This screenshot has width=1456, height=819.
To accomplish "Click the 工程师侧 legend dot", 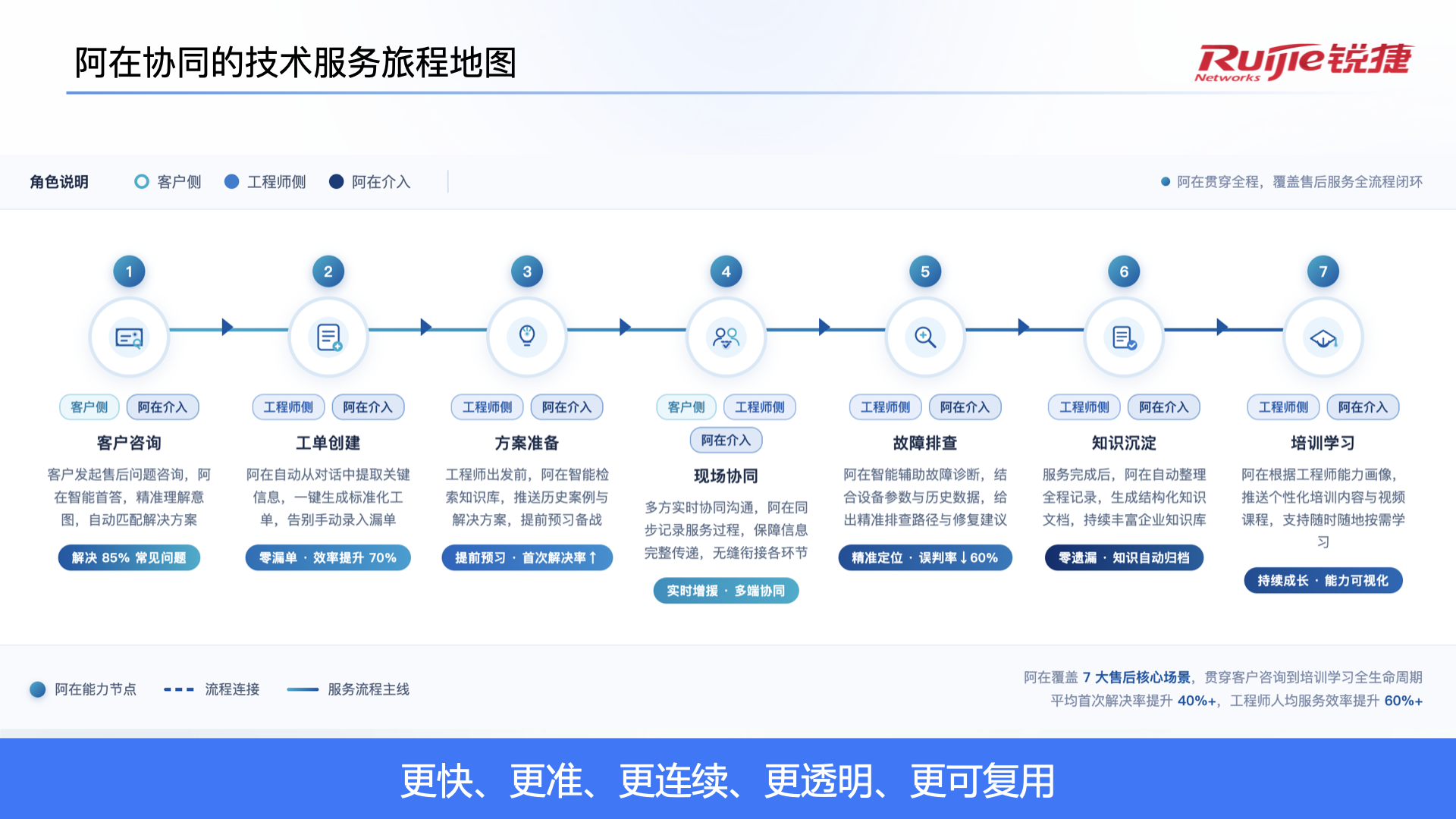I will coord(232,182).
